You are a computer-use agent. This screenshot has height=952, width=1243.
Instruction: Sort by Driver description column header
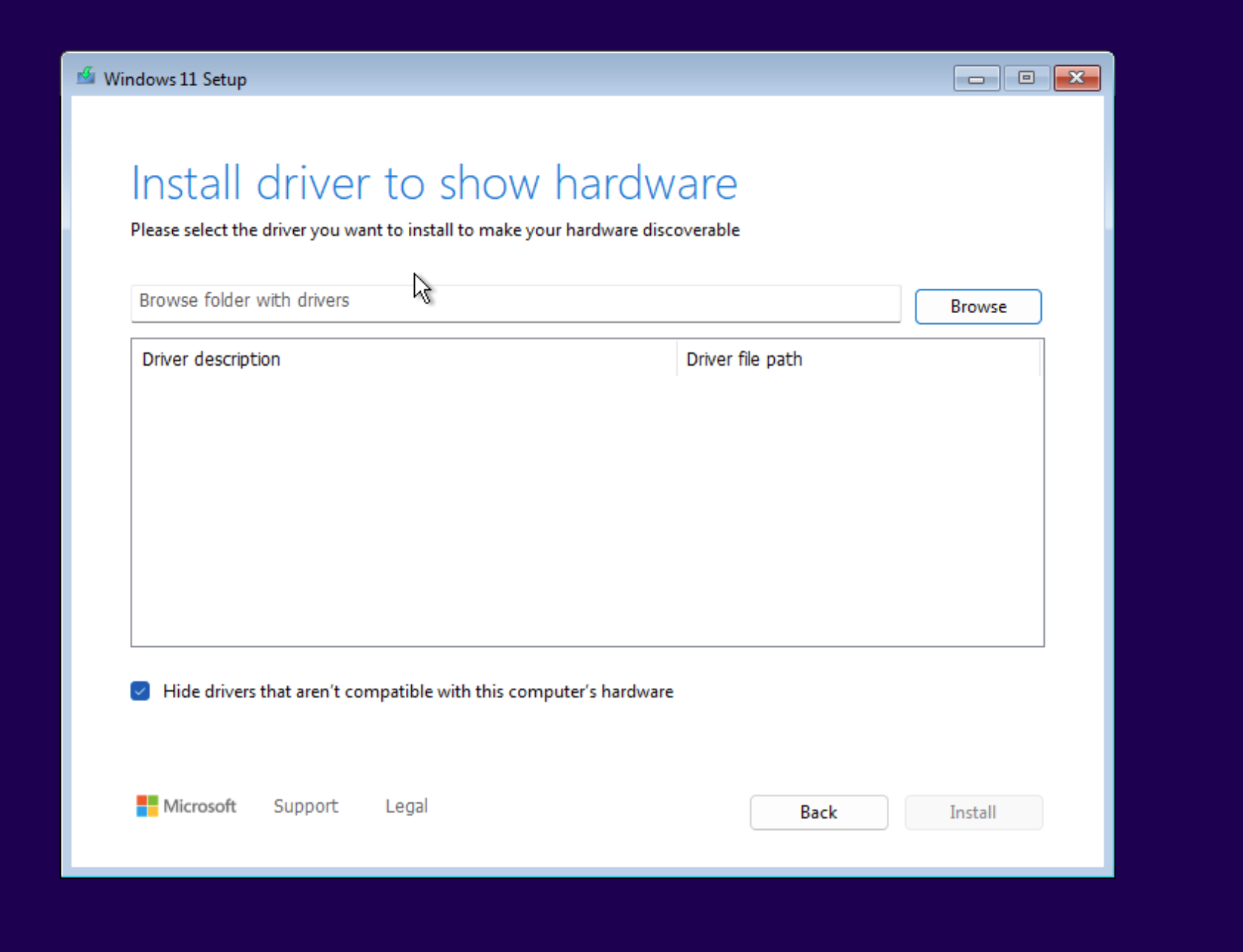coord(404,359)
